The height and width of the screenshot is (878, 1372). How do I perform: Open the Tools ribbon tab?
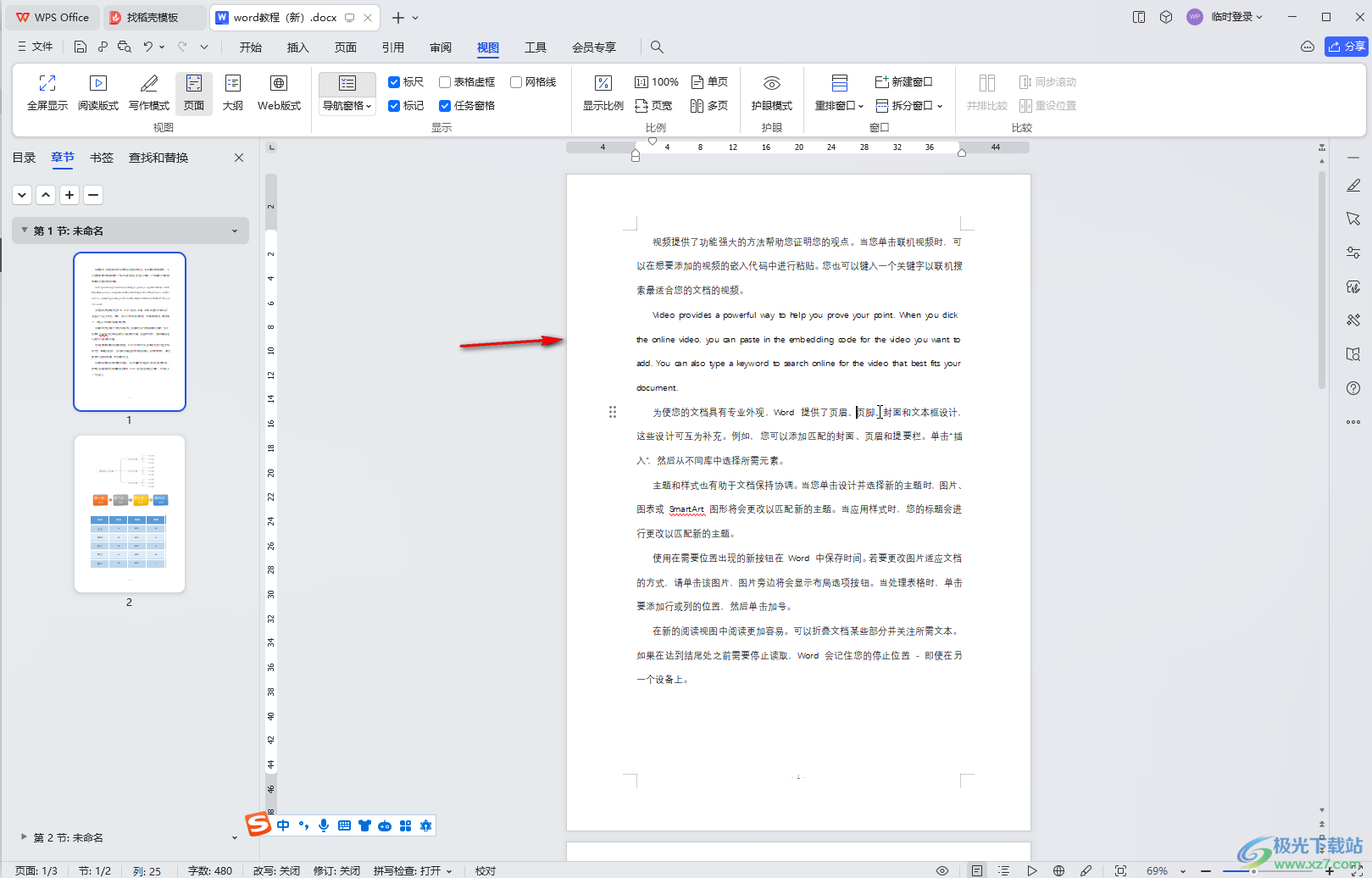(x=536, y=47)
